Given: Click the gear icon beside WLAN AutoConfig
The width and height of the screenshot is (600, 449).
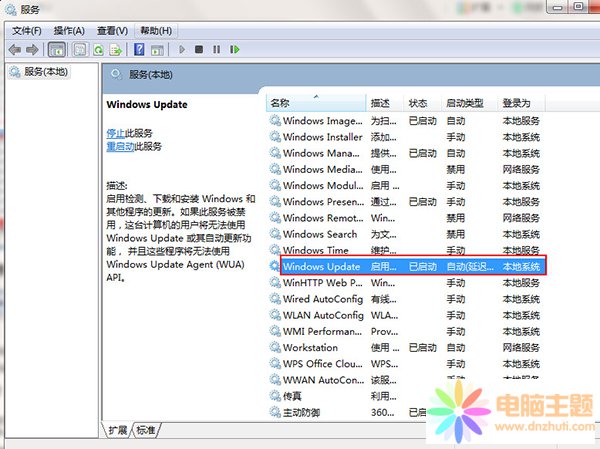Looking at the screenshot, I should (275, 315).
